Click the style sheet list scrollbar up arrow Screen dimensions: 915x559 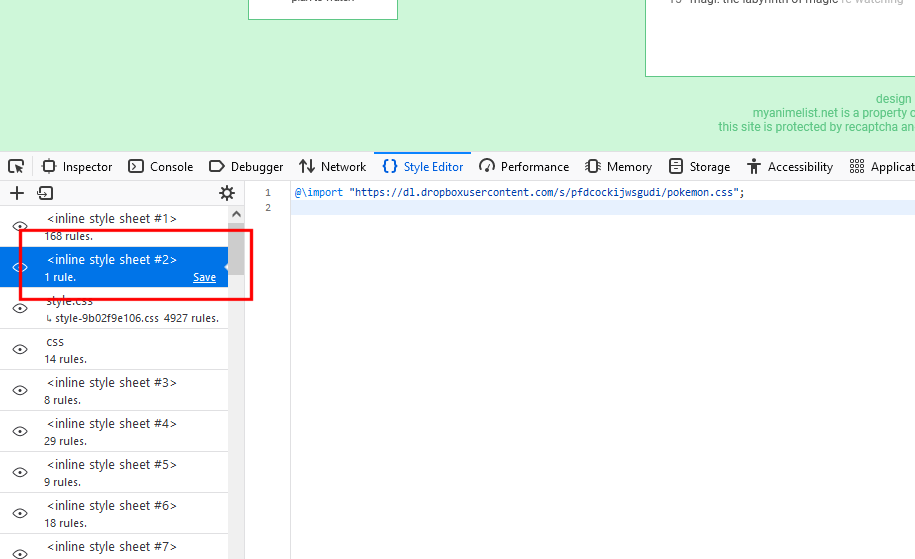coord(236,214)
